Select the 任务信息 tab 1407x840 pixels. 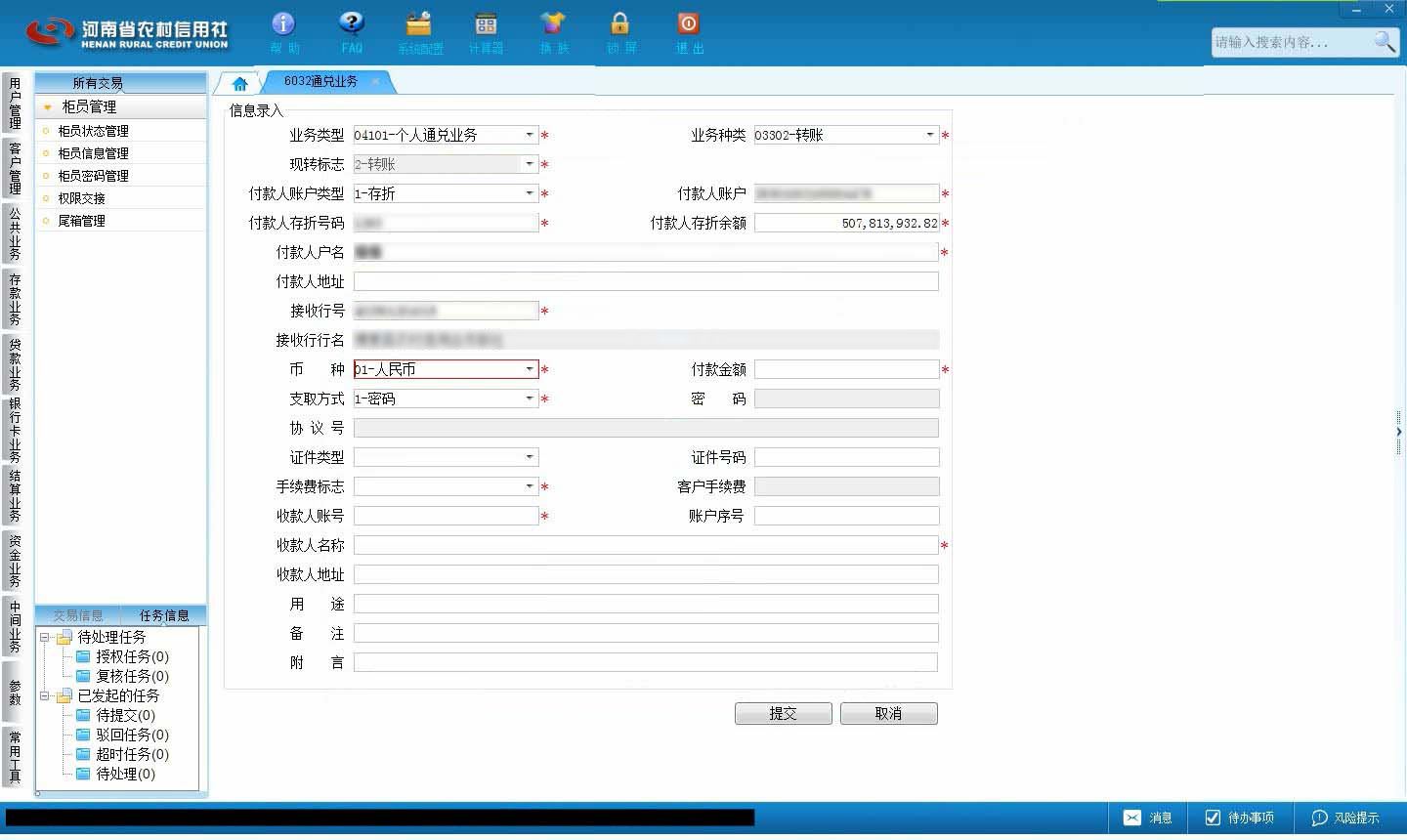(163, 615)
